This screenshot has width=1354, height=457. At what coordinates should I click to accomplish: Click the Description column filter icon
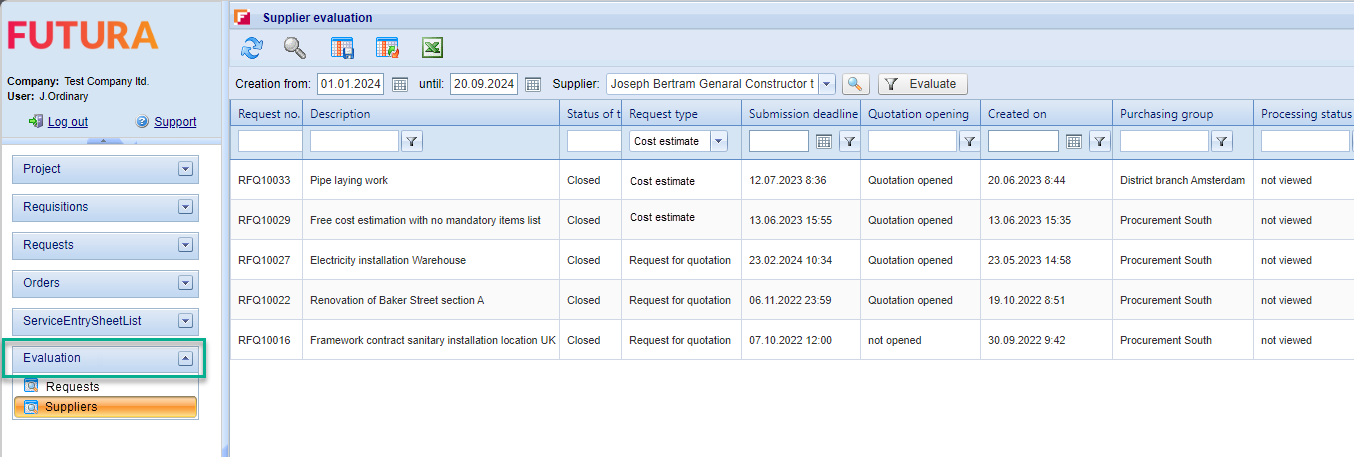pyautogui.click(x=411, y=142)
